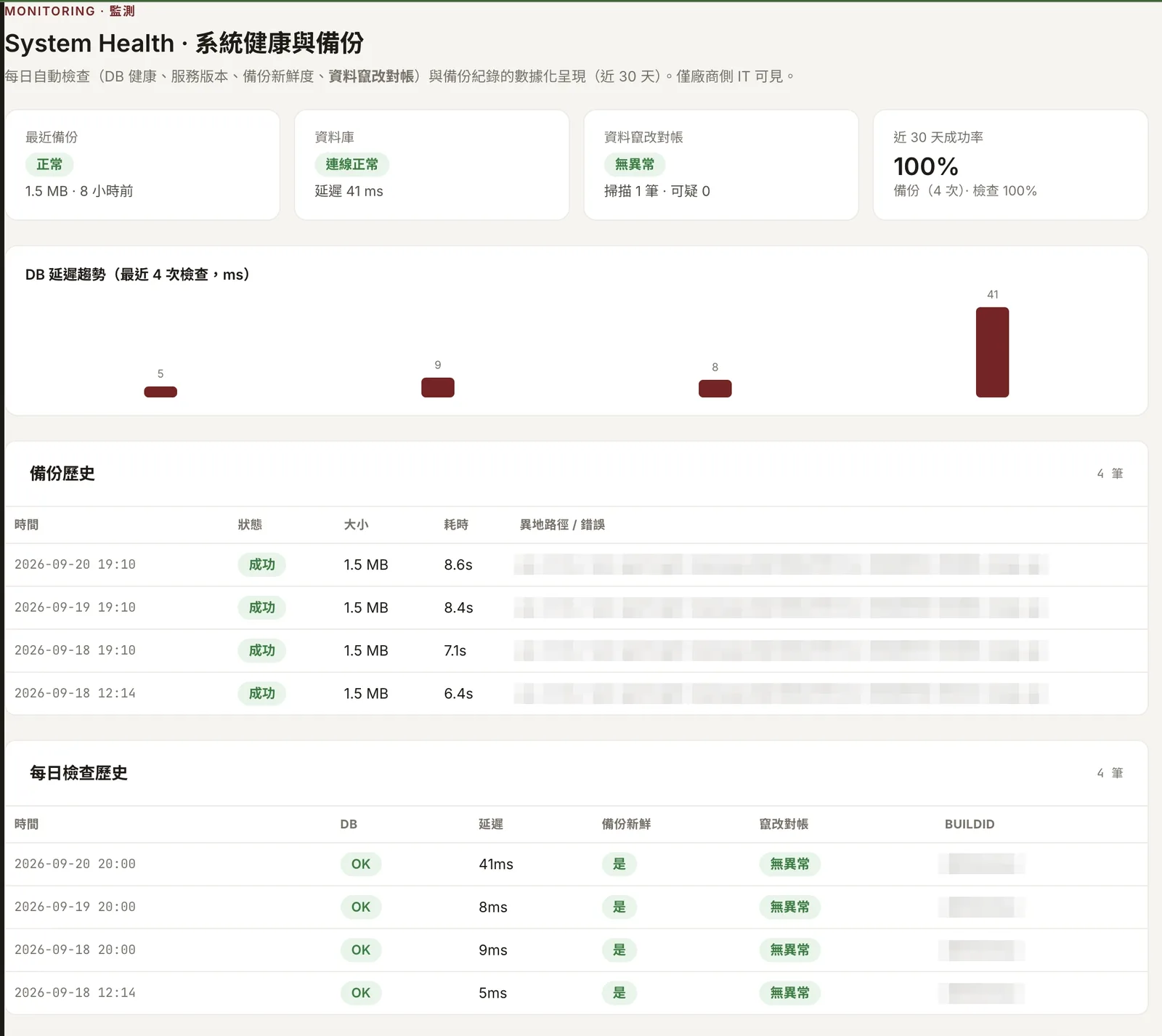Click the 最近備份 正常 status badge
This screenshot has height=1036, width=1162.
point(49,165)
